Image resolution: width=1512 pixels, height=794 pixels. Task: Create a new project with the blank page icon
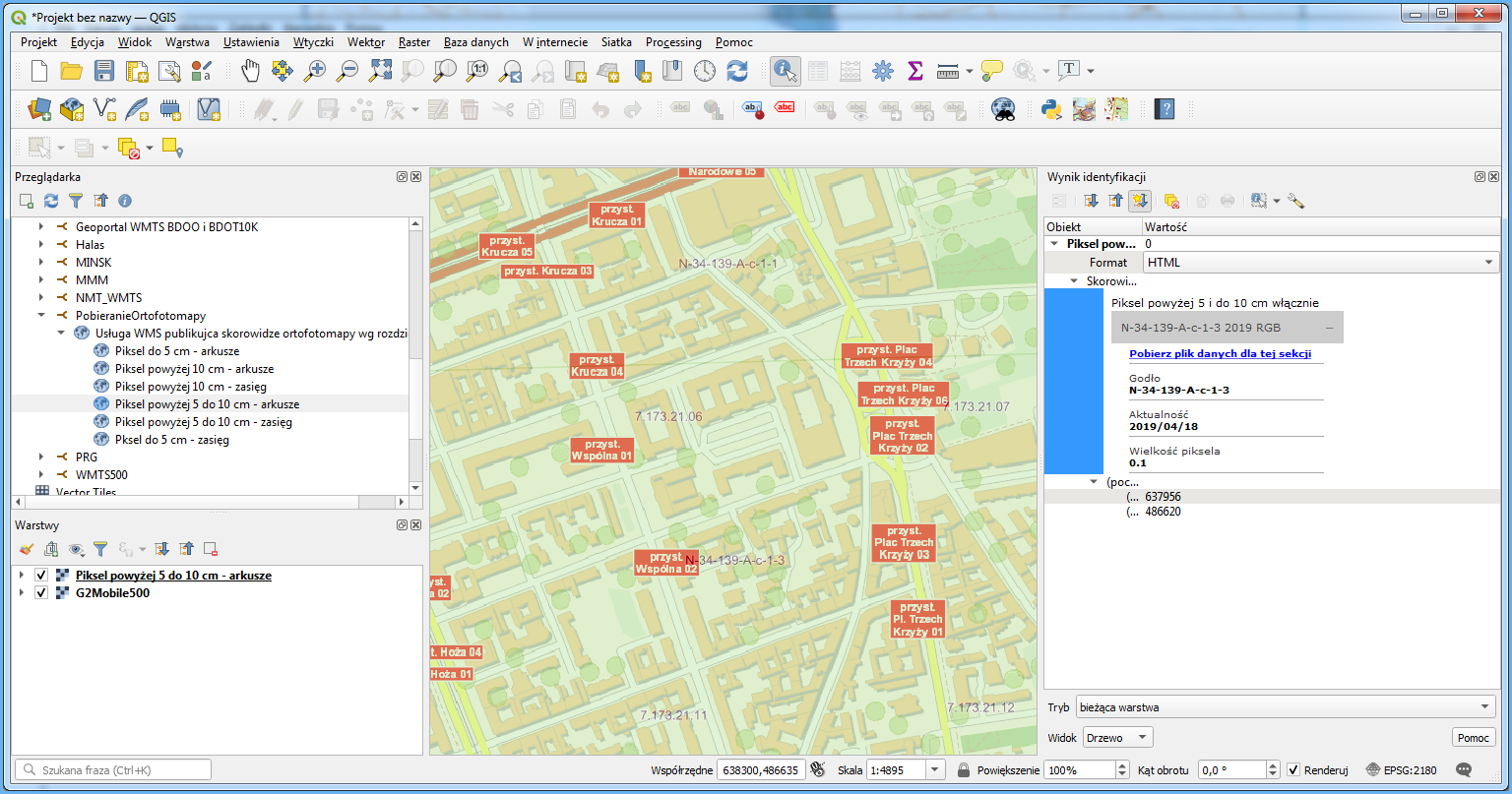tap(38, 70)
